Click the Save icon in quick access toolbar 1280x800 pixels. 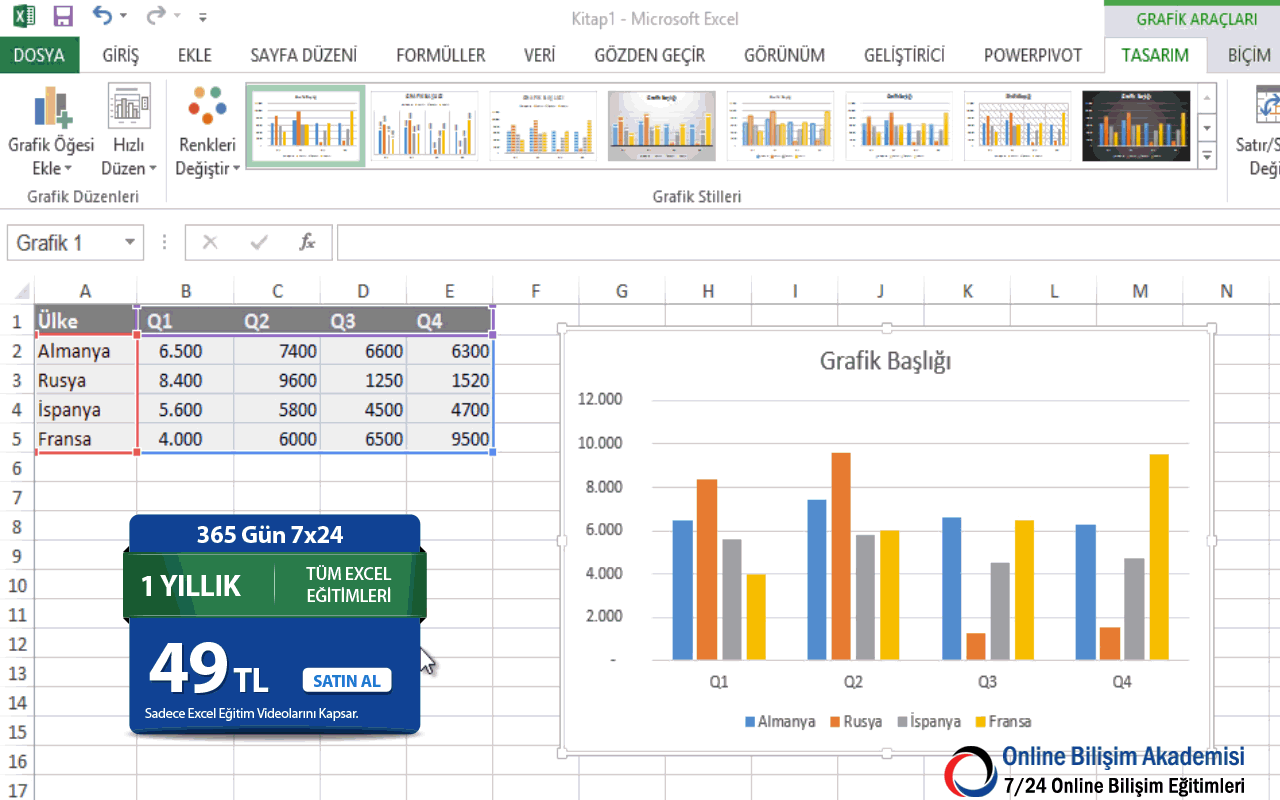tap(63, 16)
